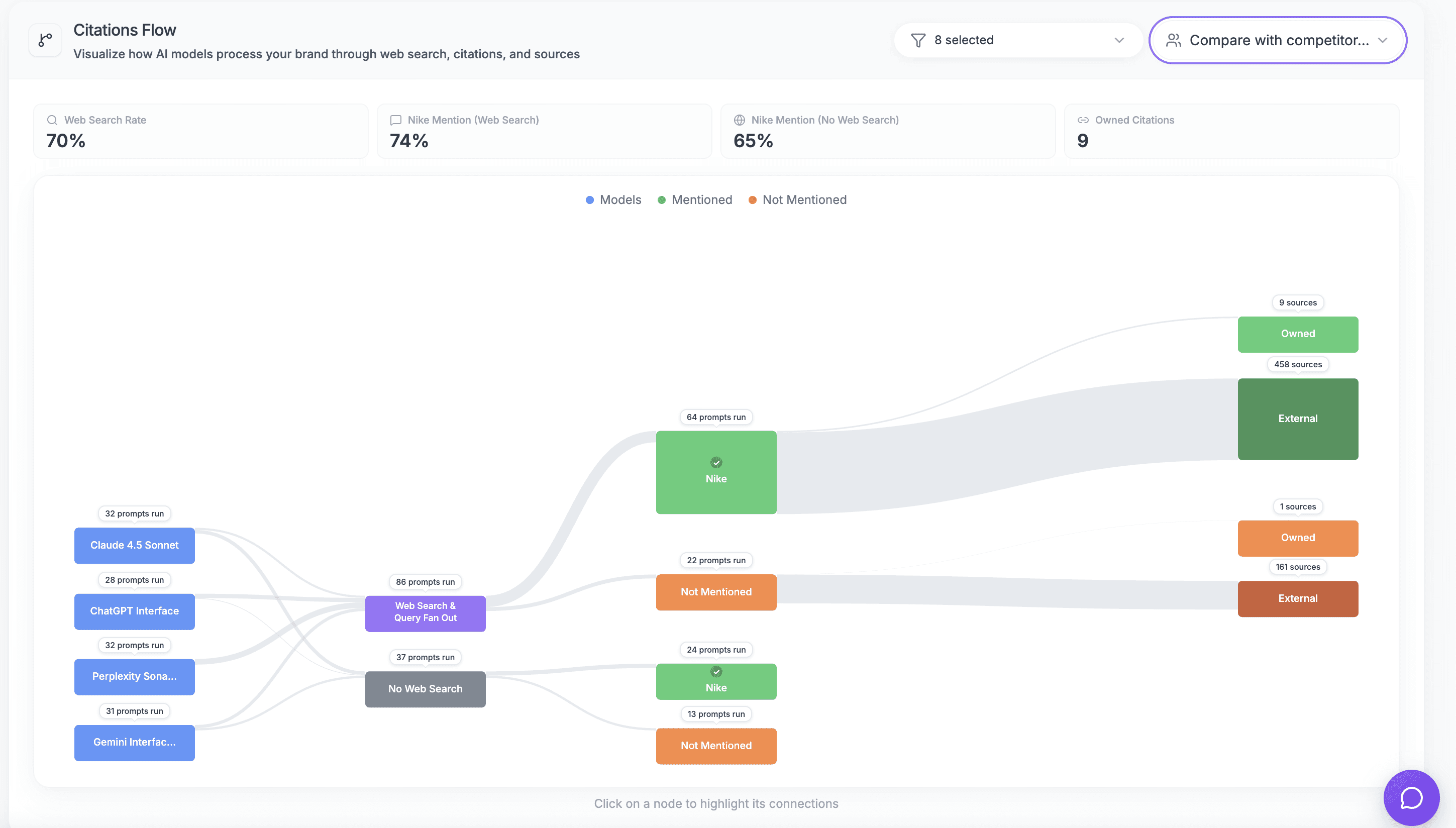Click the '458 sources' label
This screenshot has height=828, width=1456.
click(x=1298, y=365)
